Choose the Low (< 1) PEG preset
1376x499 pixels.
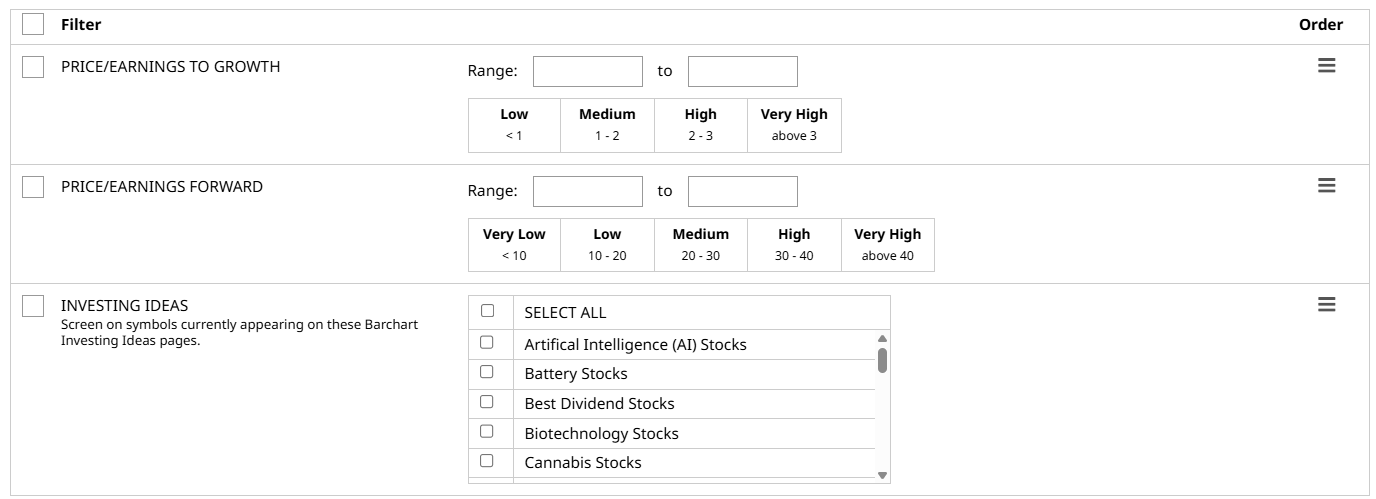pos(514,125)
